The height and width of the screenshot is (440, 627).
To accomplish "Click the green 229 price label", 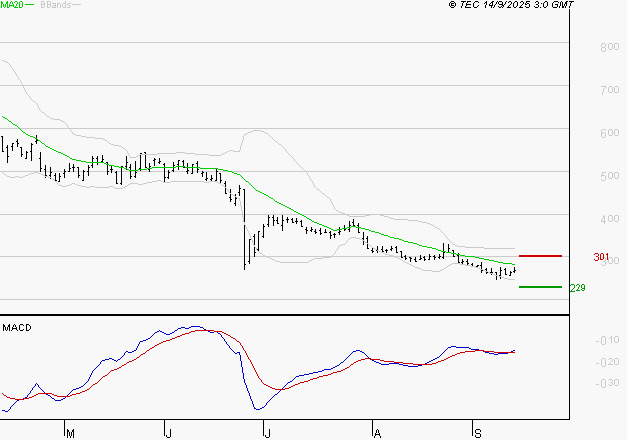I will click(577, 288).
